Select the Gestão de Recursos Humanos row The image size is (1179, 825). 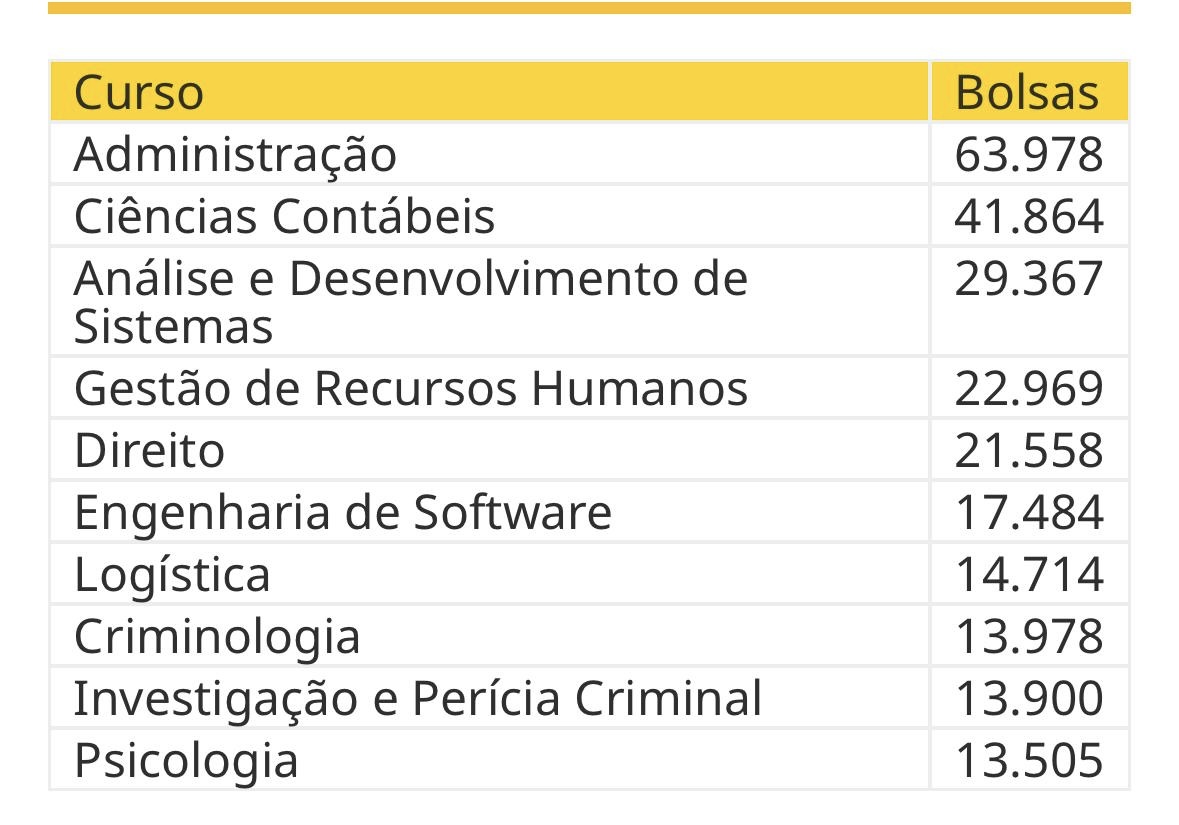click(410, 389)
